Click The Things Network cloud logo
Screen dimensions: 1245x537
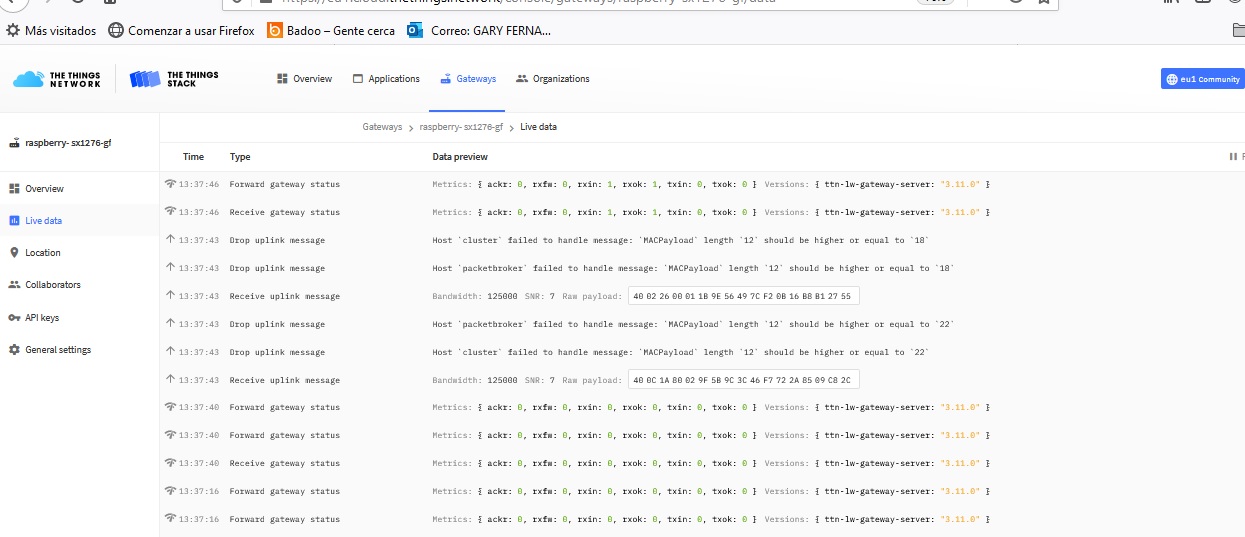(57, 79)
